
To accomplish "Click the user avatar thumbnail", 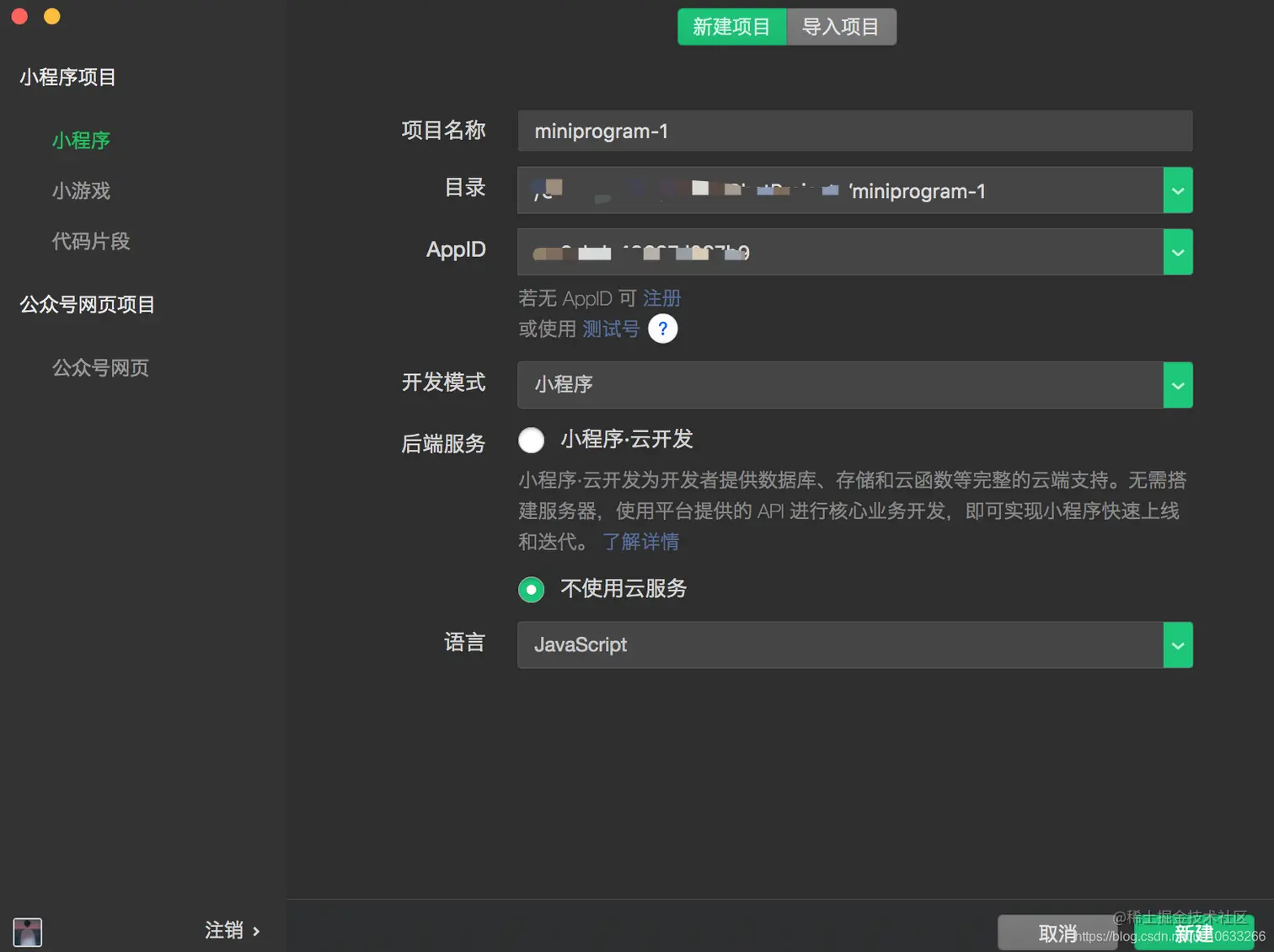I will tap(28, 932).
